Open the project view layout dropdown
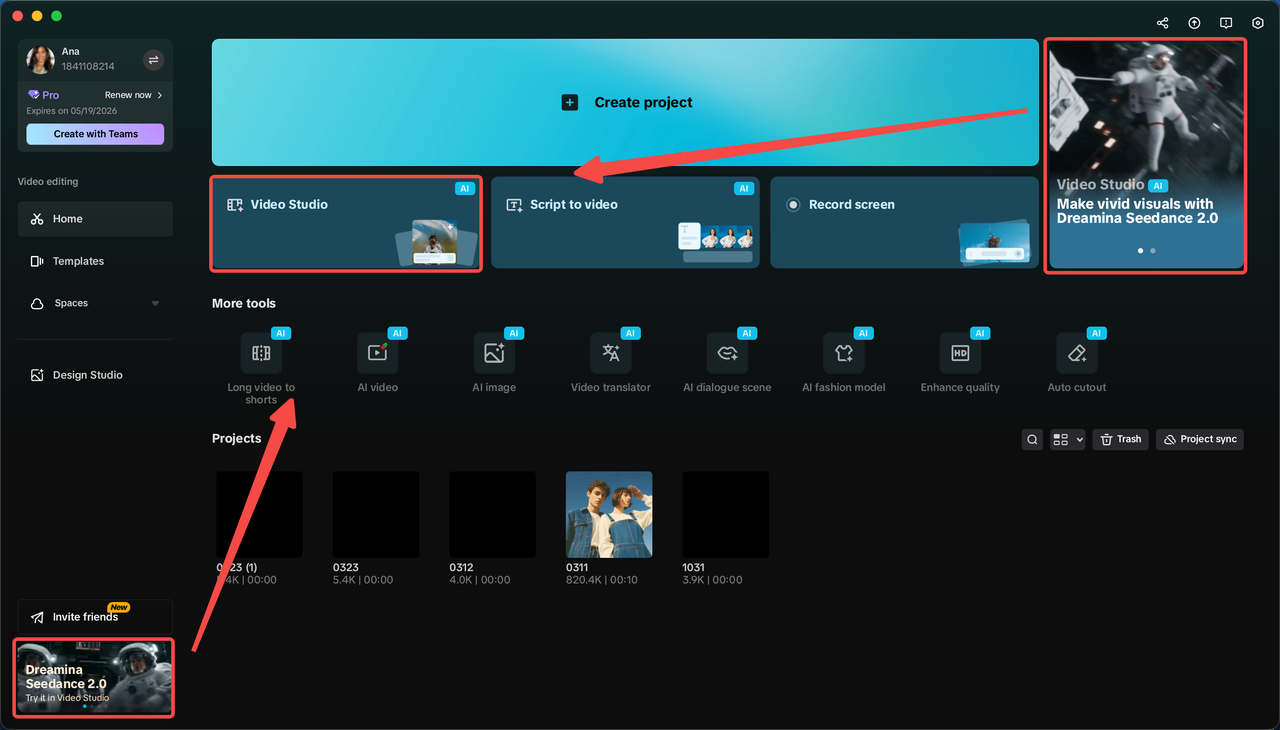 1068,439
